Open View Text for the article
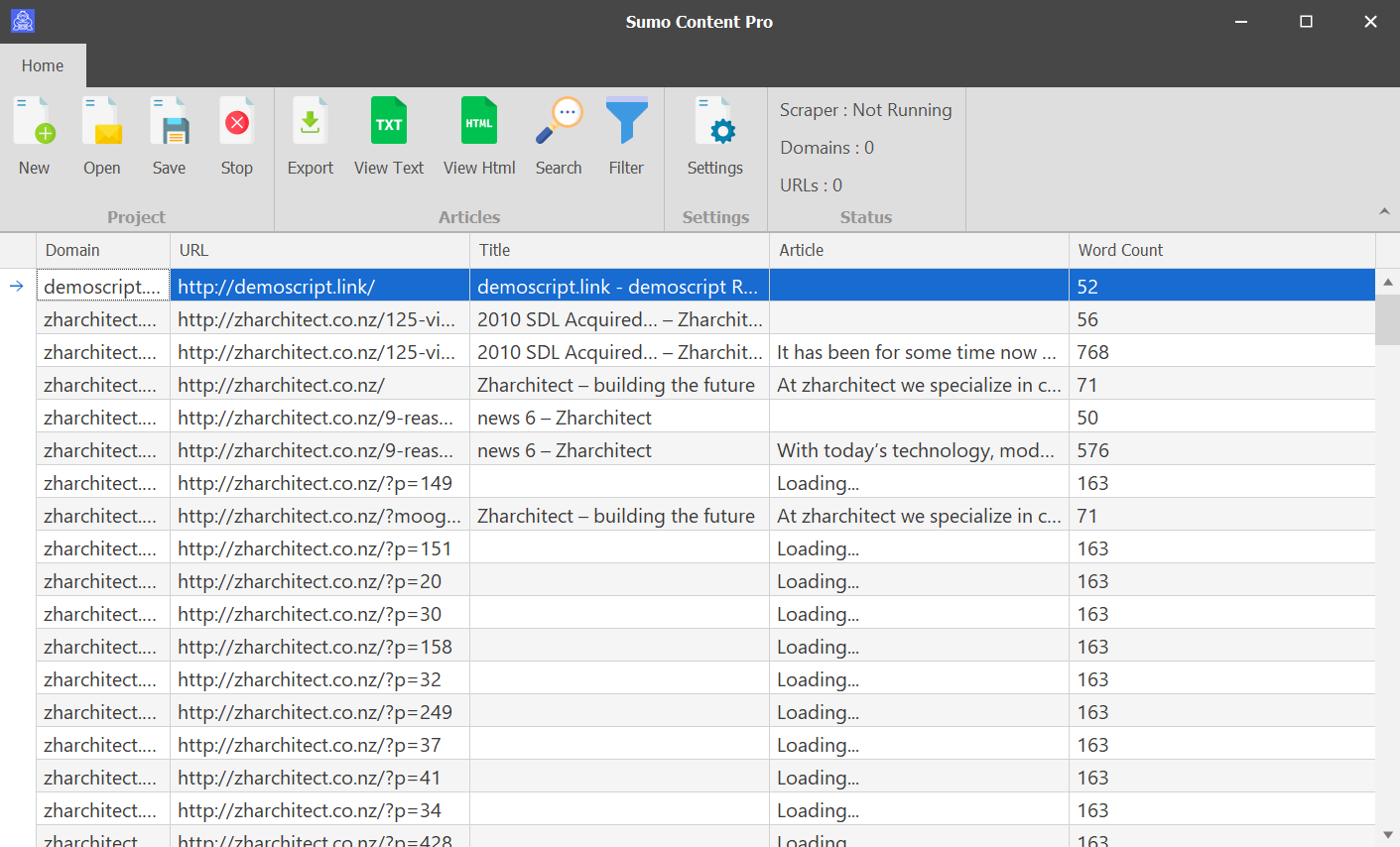Screen dimensions: 1400x847 click(389, 137)
